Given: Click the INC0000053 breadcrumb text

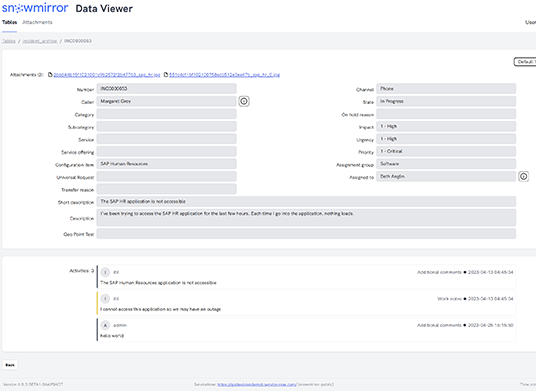Looking at the screenshot, I should (78, 41).
